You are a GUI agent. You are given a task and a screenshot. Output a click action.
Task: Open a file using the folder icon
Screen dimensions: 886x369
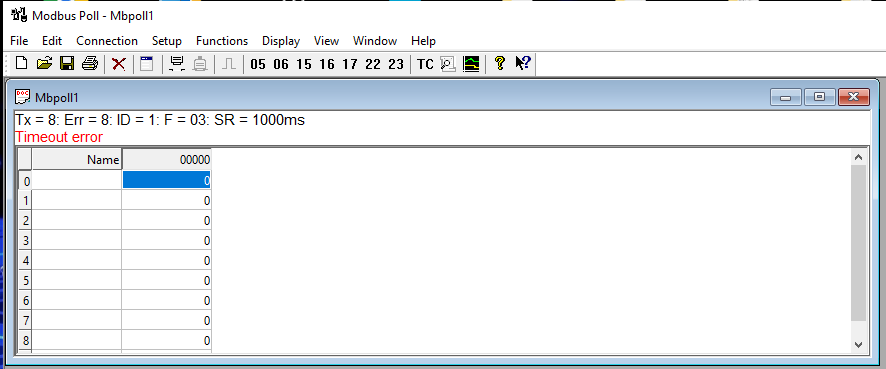[44, 63]
